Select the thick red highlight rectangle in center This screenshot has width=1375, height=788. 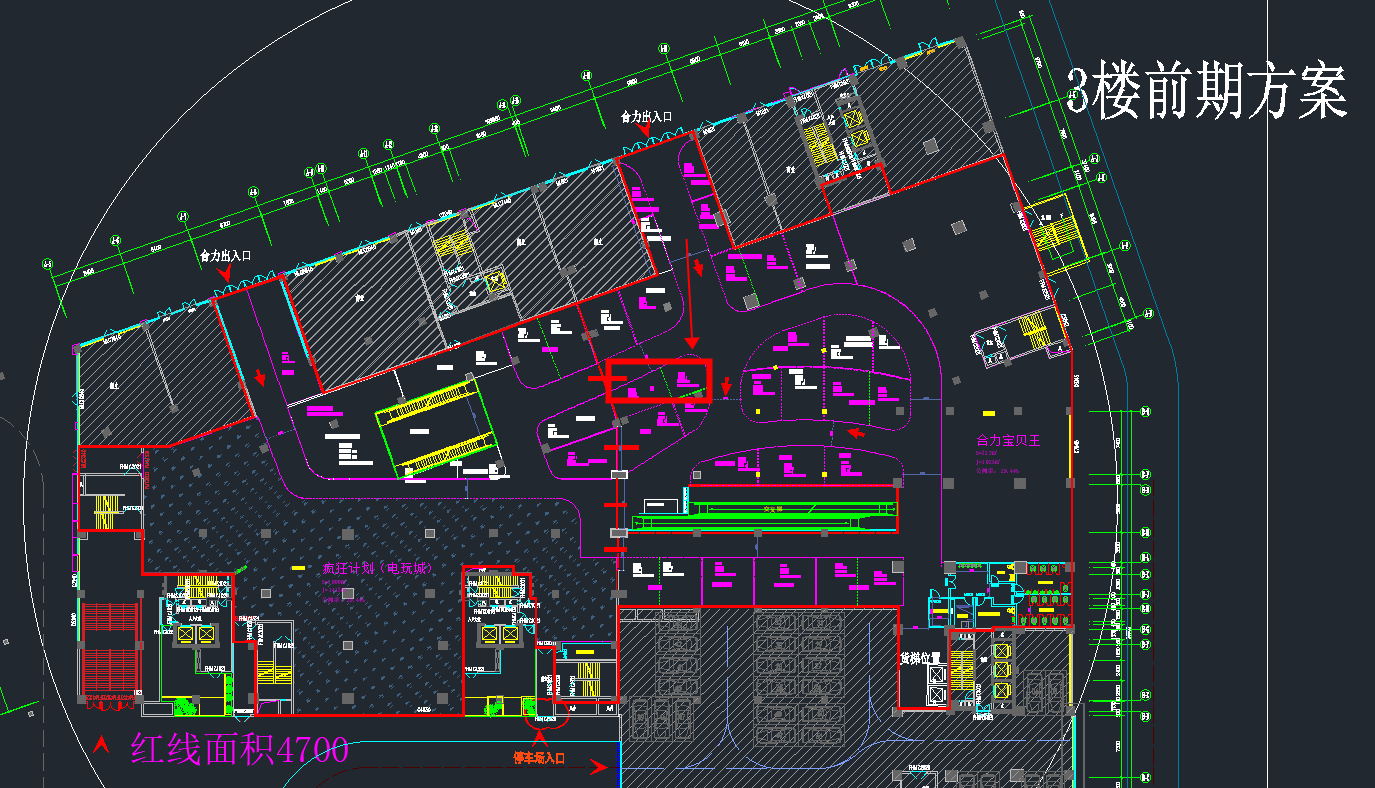pyautogui.click(x=658, y=381)
